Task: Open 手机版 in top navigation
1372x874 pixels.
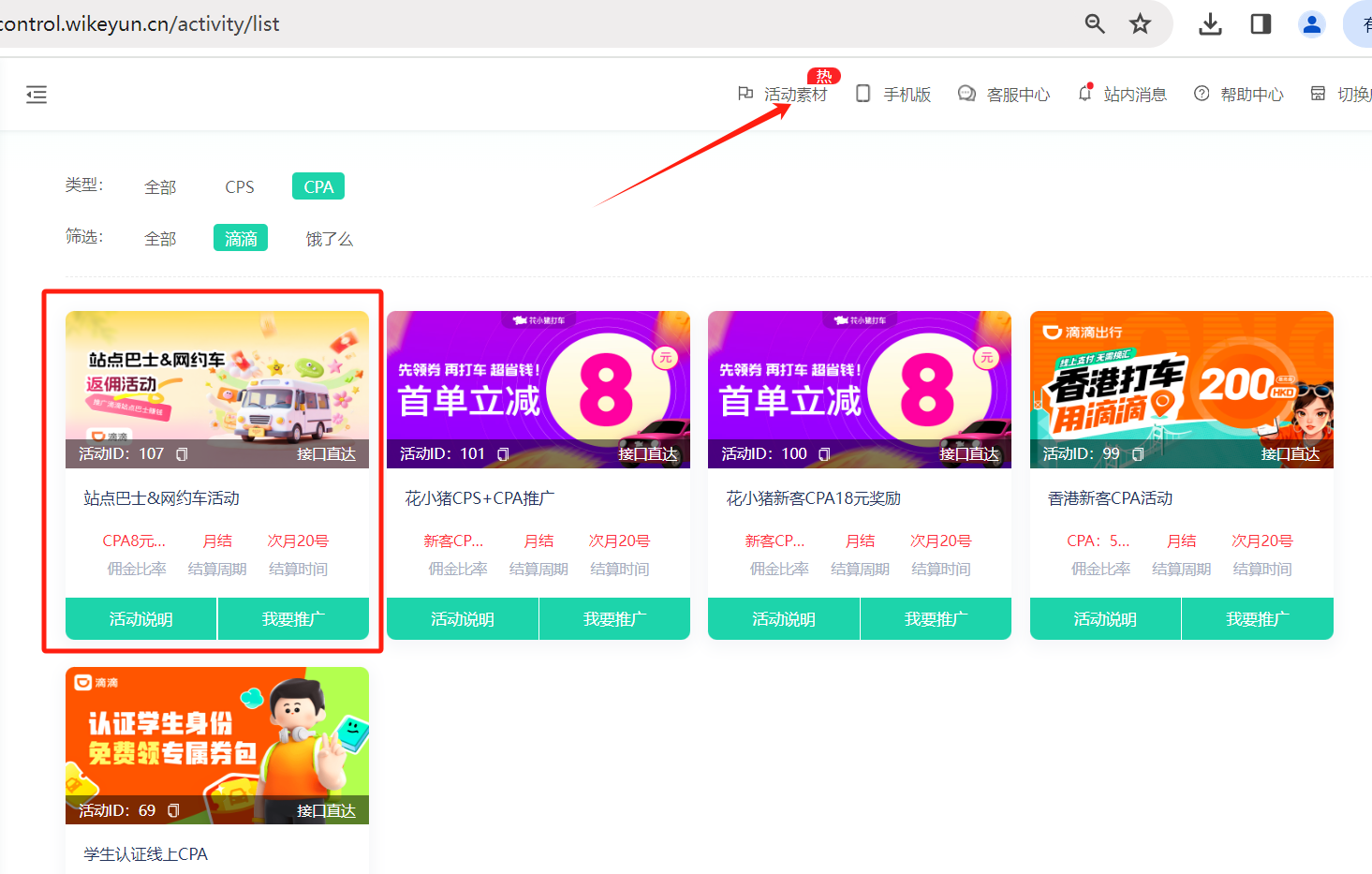Action: point(893,94)
